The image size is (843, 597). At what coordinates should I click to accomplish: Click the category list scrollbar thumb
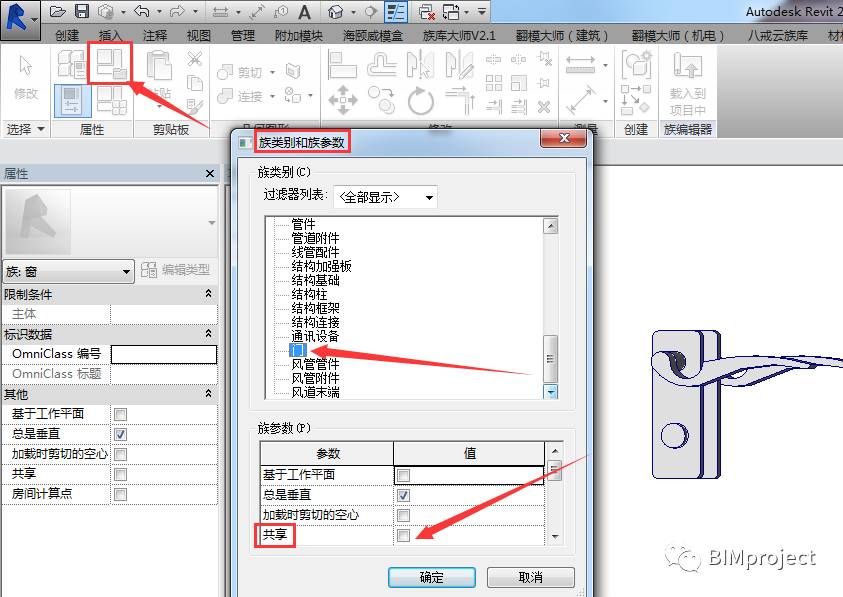(550, 358)
